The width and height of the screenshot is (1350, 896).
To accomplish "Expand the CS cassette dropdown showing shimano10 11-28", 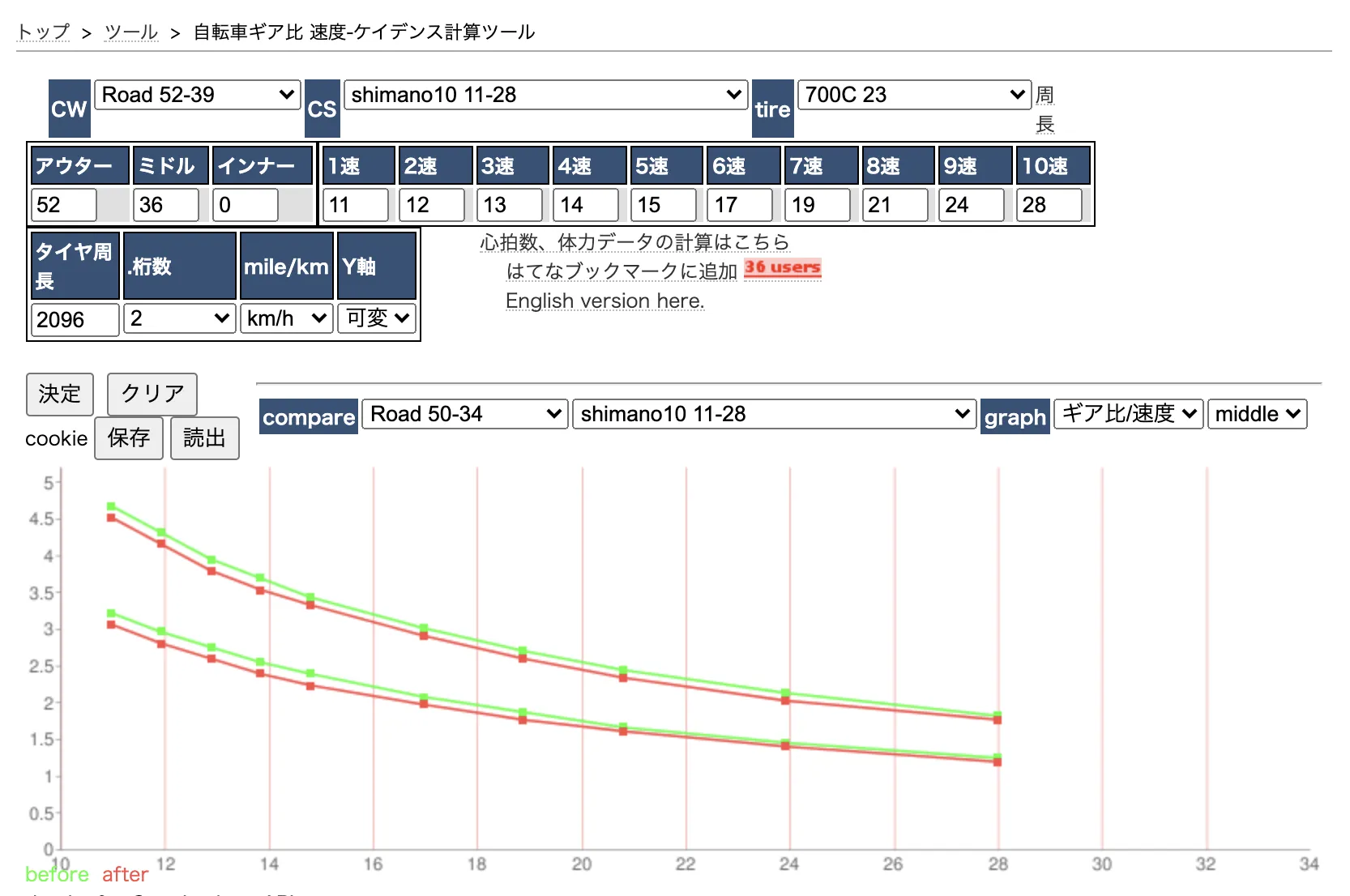I will (x=545, y=96).
